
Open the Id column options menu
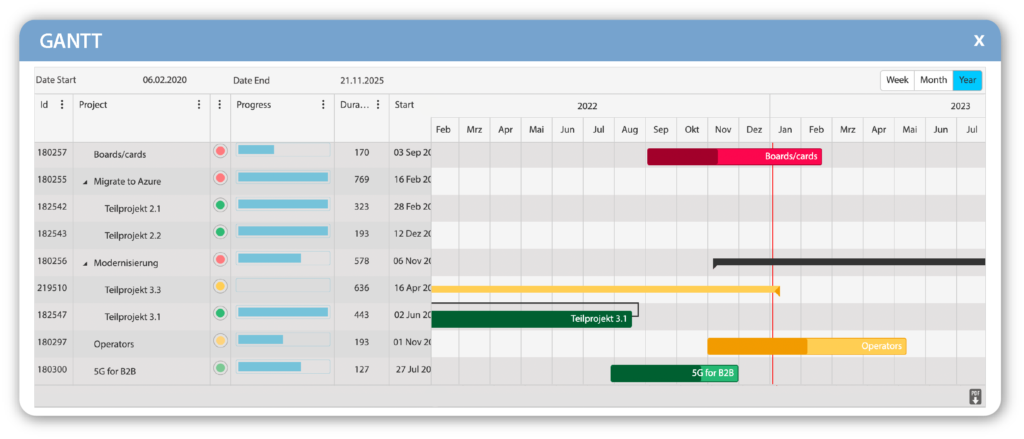point(62,104)
